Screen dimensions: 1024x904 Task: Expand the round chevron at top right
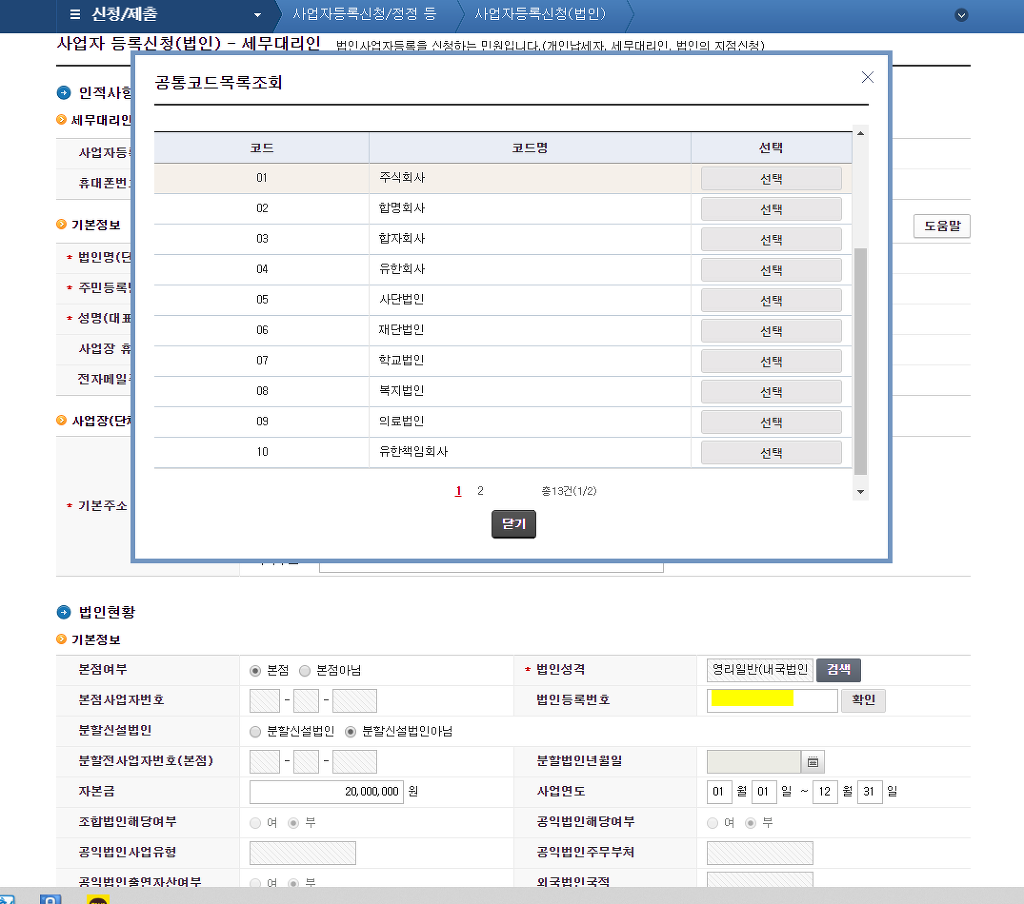click(x=961, y=15)
